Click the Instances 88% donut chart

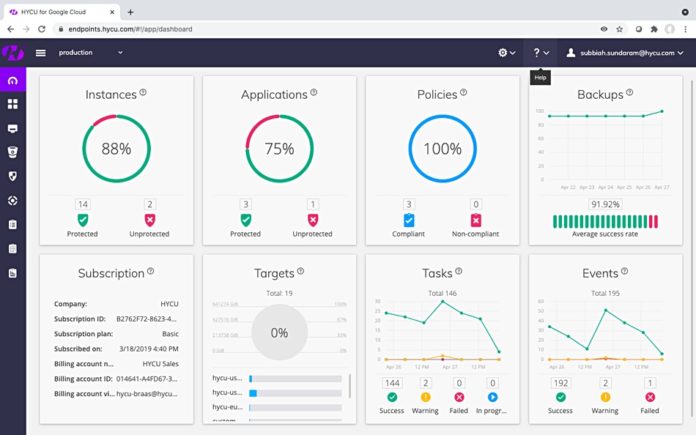[x=116, y=149]
